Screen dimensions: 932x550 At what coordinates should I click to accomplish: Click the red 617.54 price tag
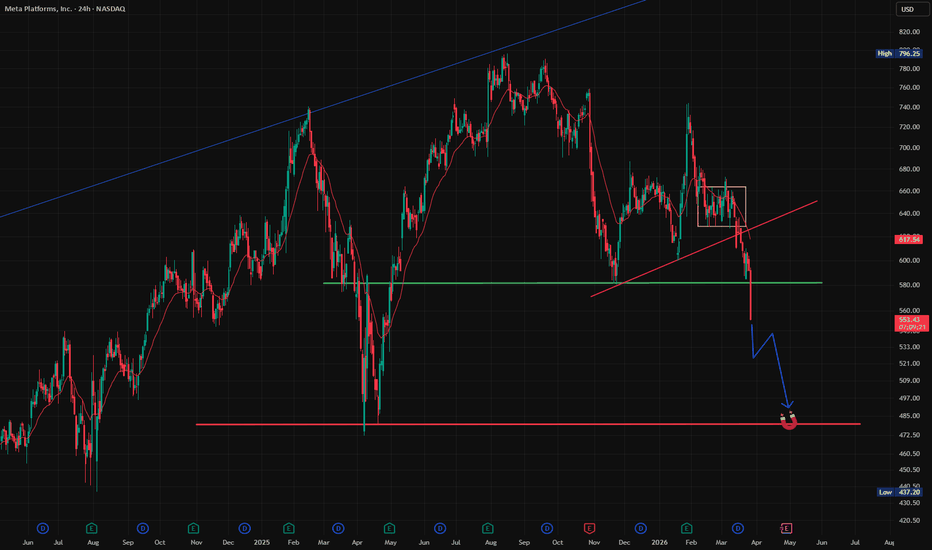coord(908,240)
